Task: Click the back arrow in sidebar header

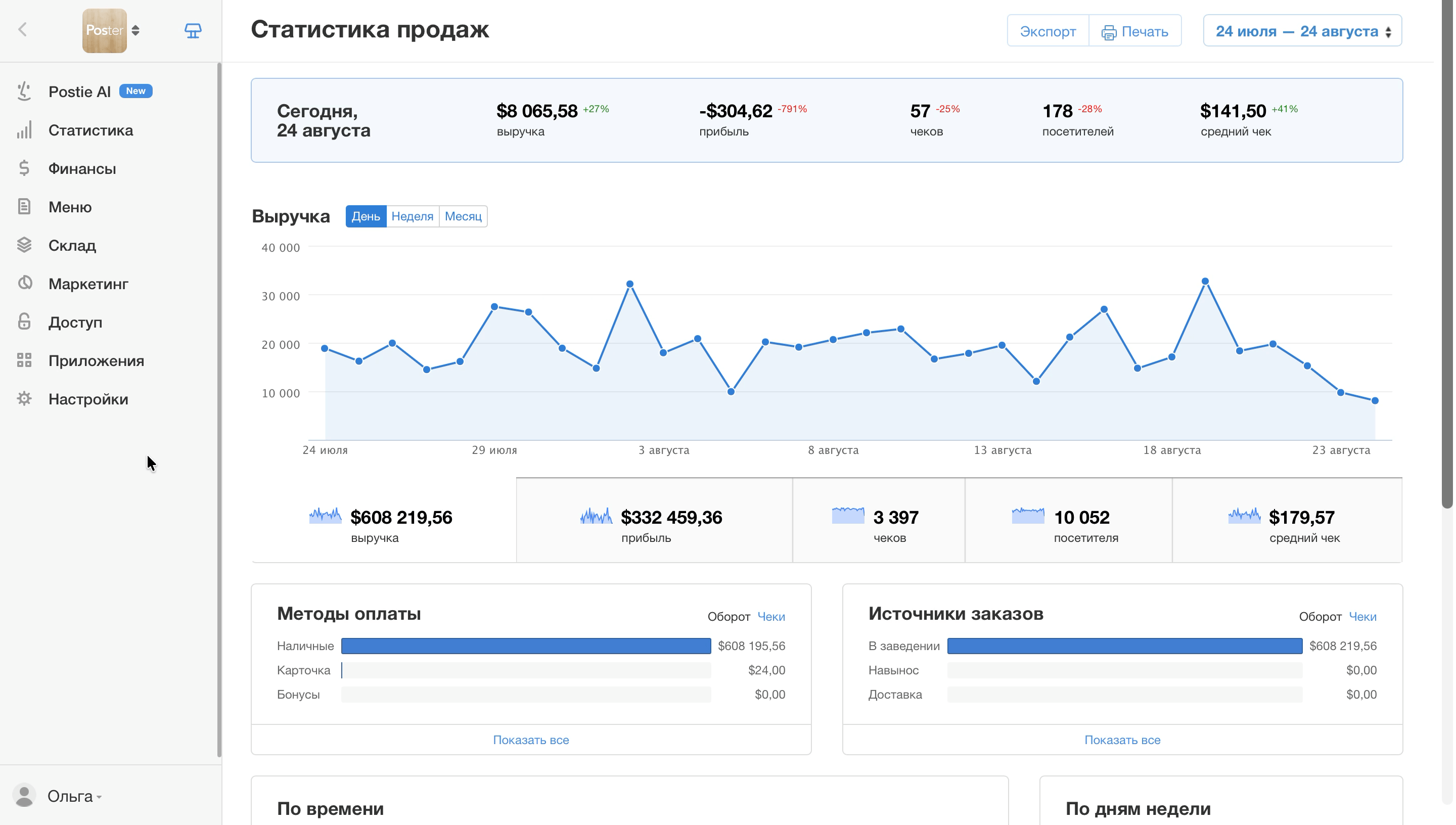Action: [x=23, y=29]
